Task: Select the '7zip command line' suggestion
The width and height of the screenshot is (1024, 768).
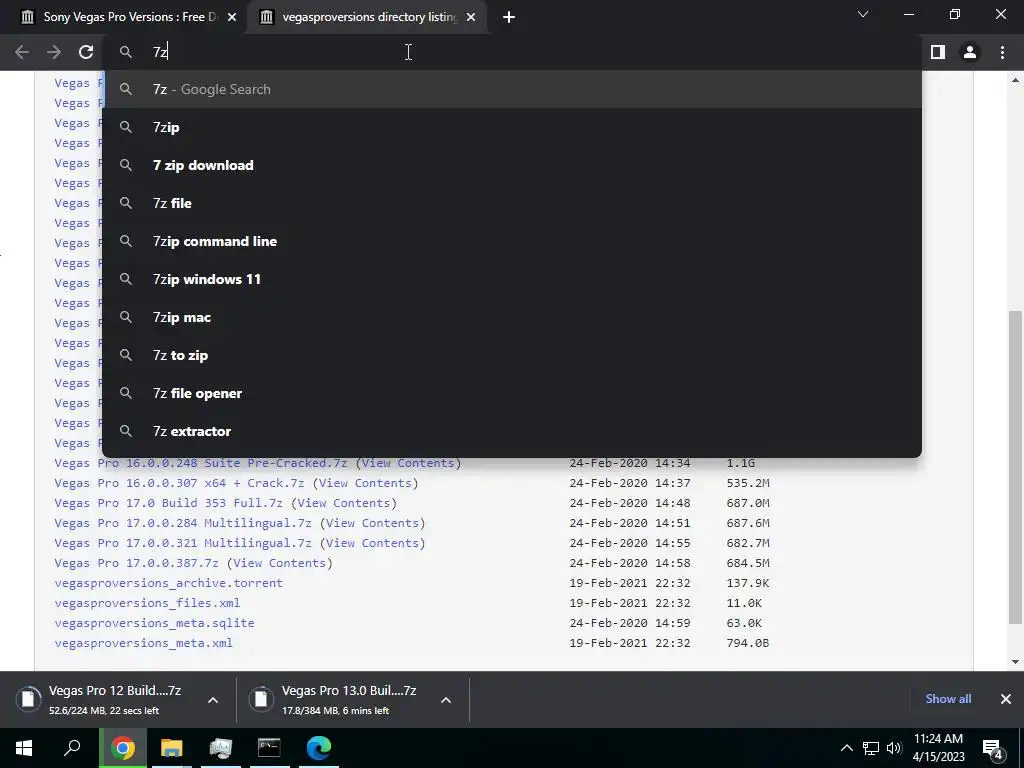Action: 511,241
